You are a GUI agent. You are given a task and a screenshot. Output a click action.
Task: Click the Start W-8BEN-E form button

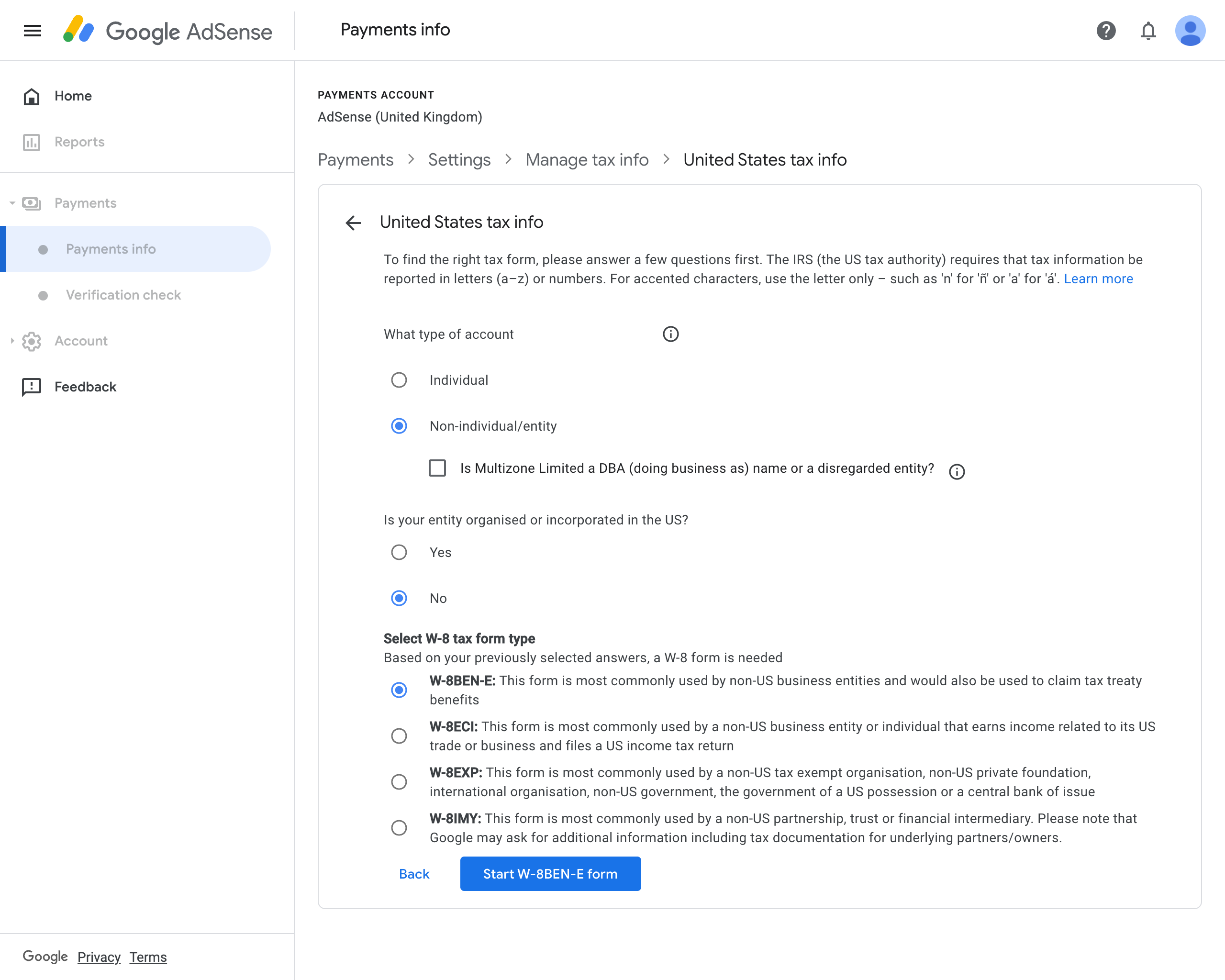tap(549, 874)
